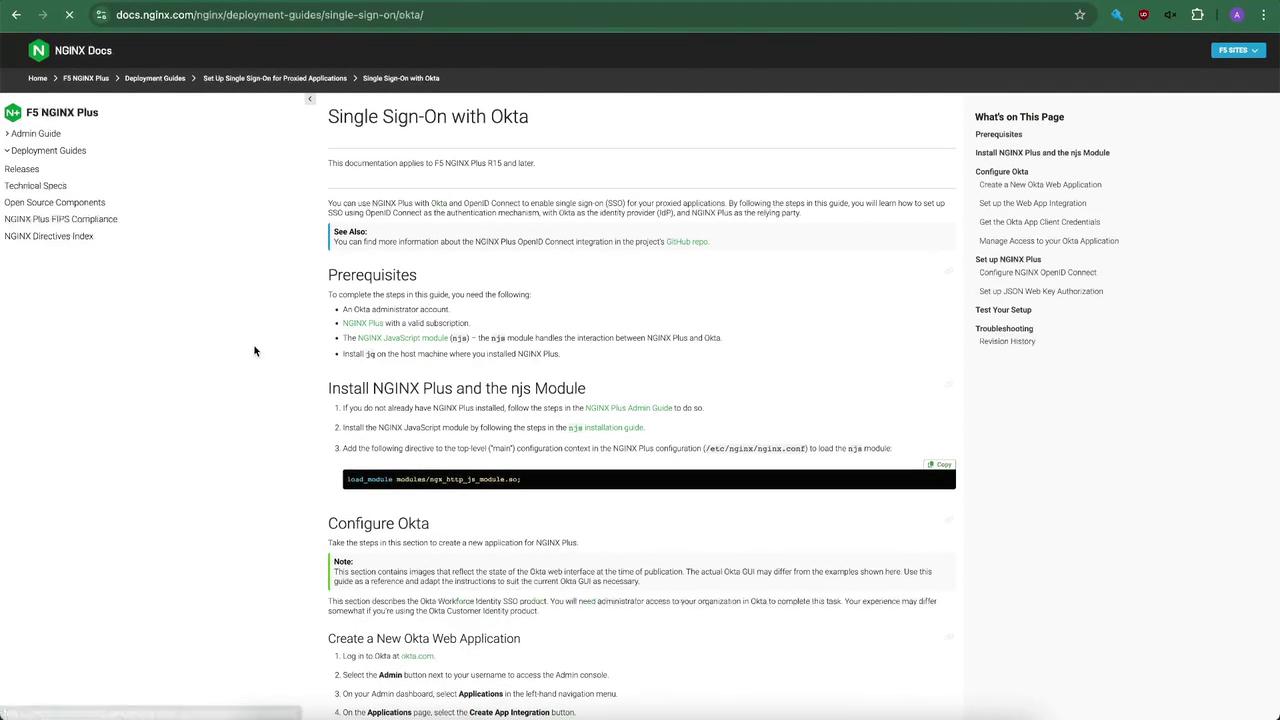1280x720 pixels.
Task: Open the Chrome profile avatar
Action: 1237,15
